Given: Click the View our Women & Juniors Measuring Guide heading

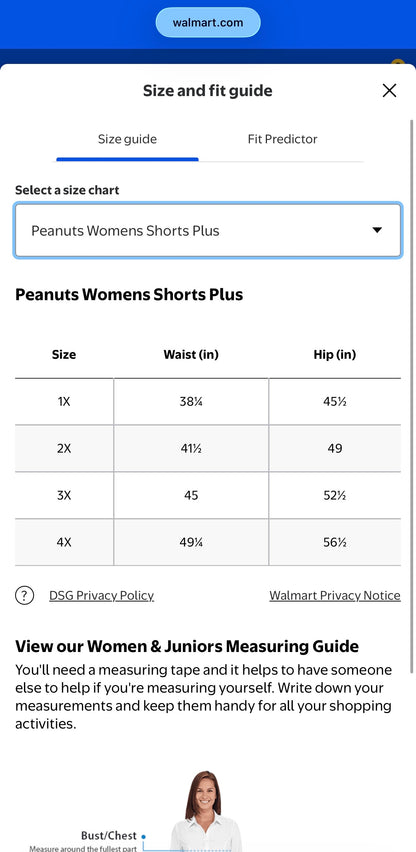Looking at the screenshot, I should pos(187,647).
